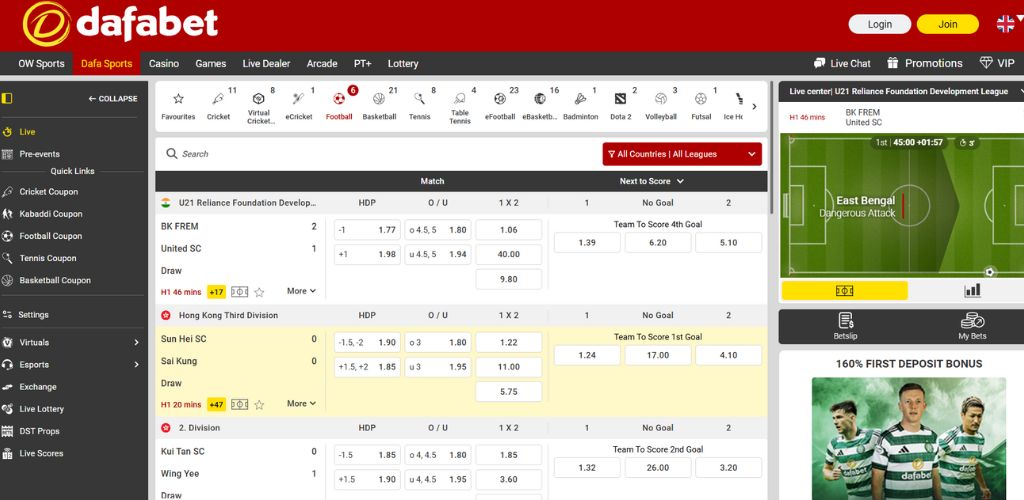Open the Tennis sport icon
This screenshot has width=1024, height=500.
(x=420, y=104)
